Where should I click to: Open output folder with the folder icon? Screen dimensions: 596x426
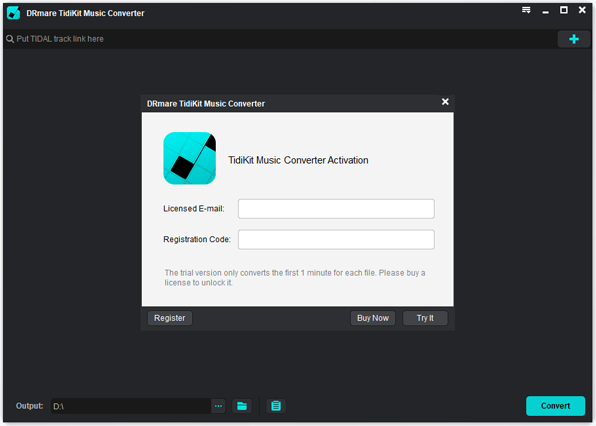click(x=242, y=406)
